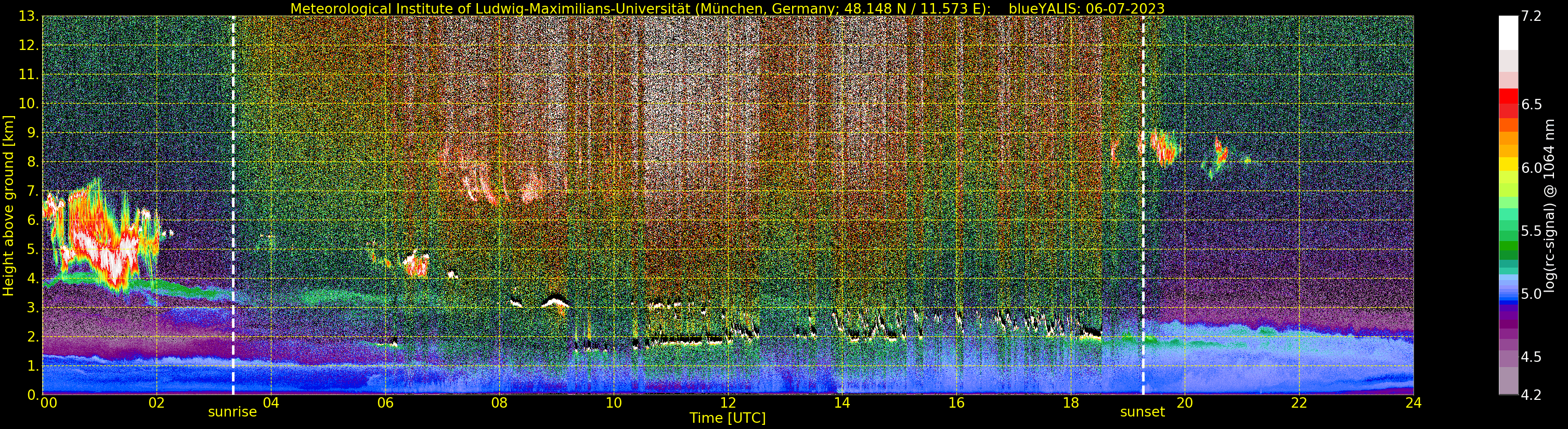Click the '24' time tick label
The width and height of the screenshot is (1568, 429).
(1414, 403)
